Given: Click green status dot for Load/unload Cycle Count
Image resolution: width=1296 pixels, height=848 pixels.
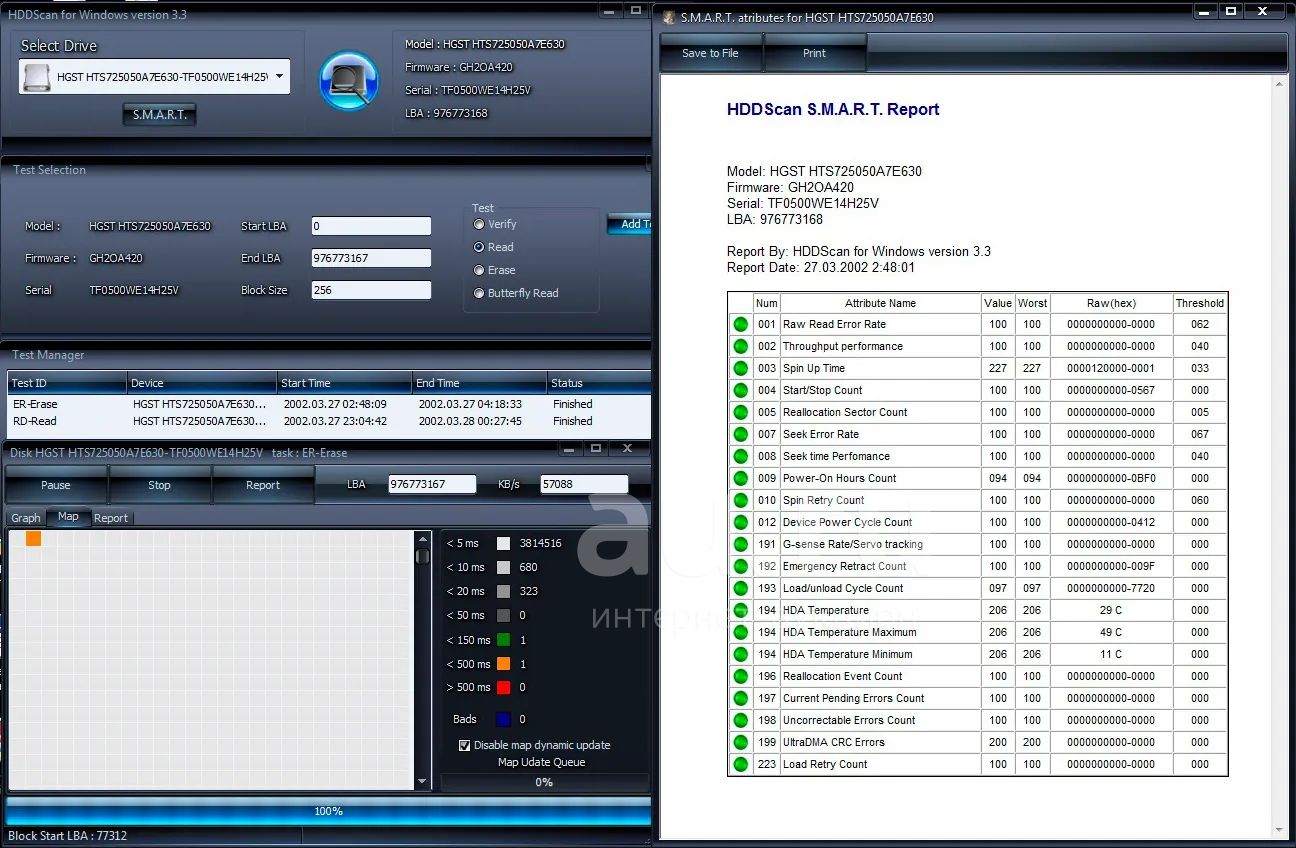Looking at the screenshot, I should tap(740, 588).
